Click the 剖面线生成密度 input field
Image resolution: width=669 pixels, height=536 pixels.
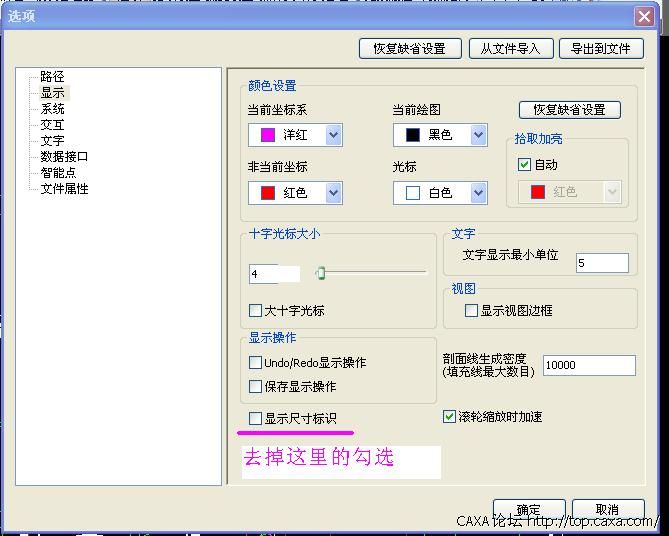(588, 365)
